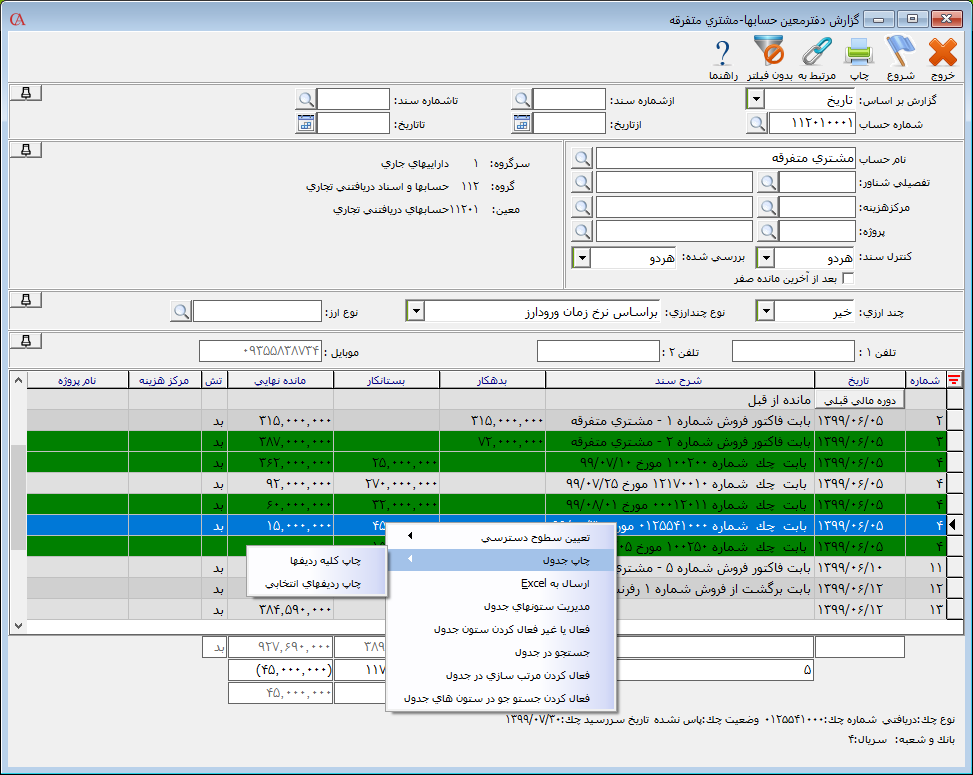Screen dimensions: 973x775
Task: Select ارسال به Excel from context menu
Action: click(555, 583)
